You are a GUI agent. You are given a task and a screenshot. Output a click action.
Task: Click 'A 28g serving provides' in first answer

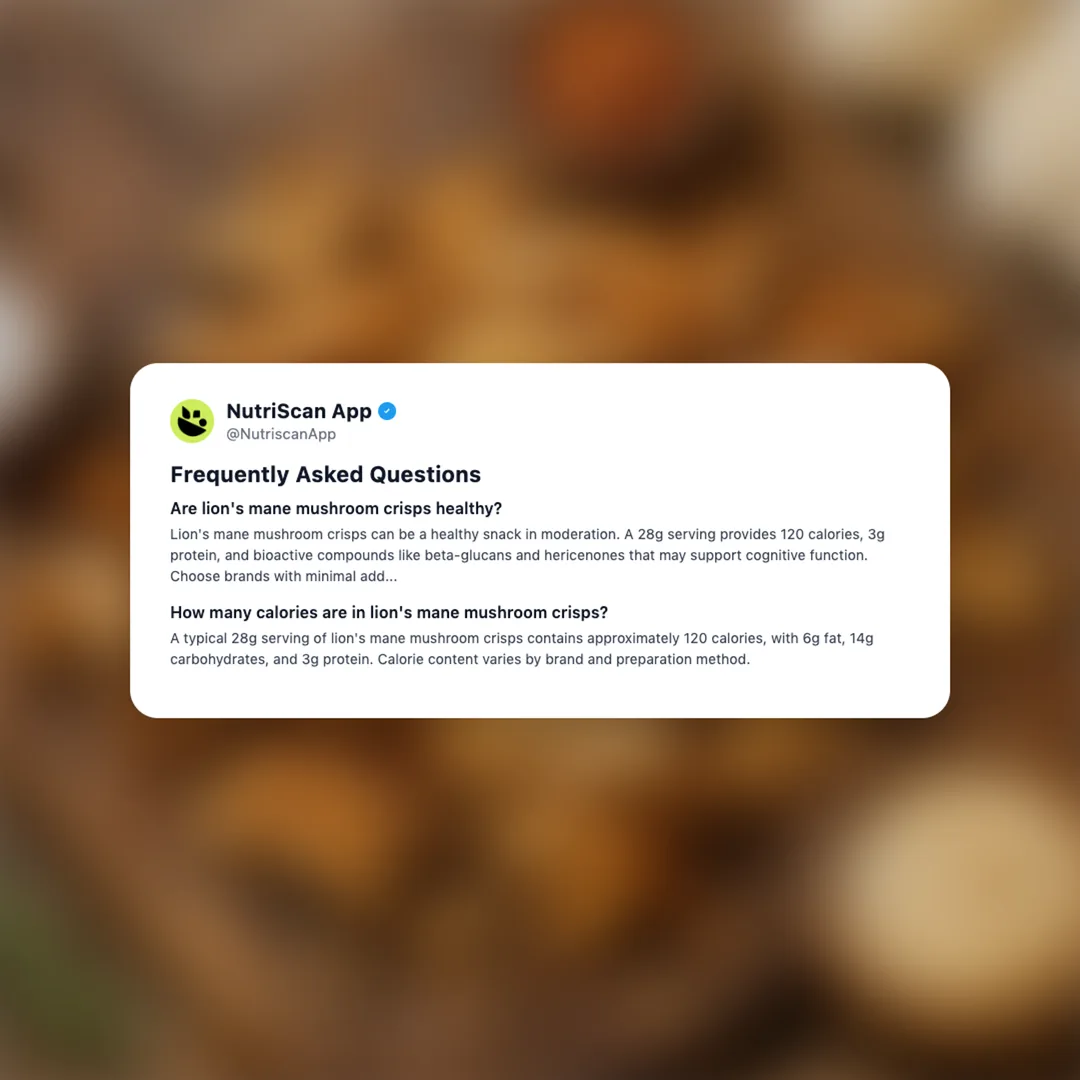[700, 534]
